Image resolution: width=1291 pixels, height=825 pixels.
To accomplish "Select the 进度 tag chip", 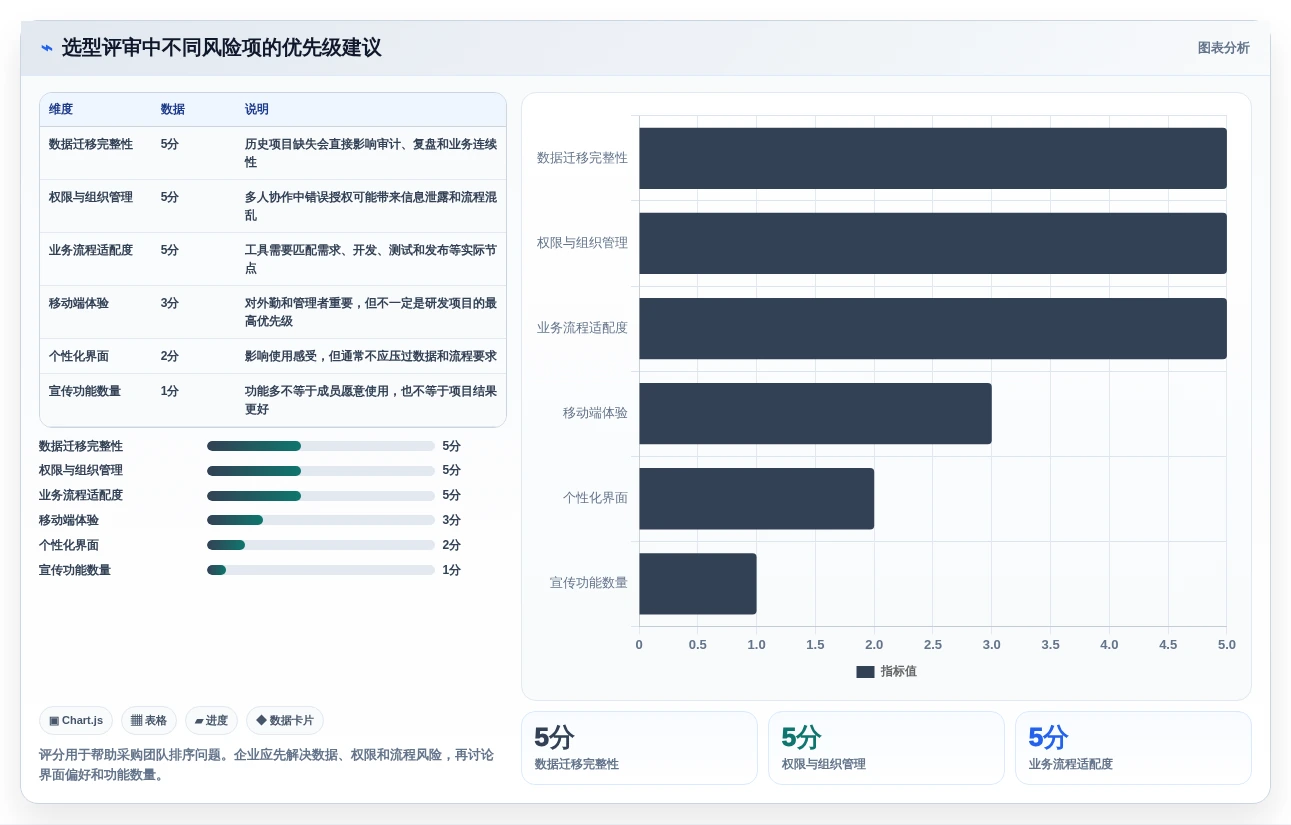I will (211, 720).
